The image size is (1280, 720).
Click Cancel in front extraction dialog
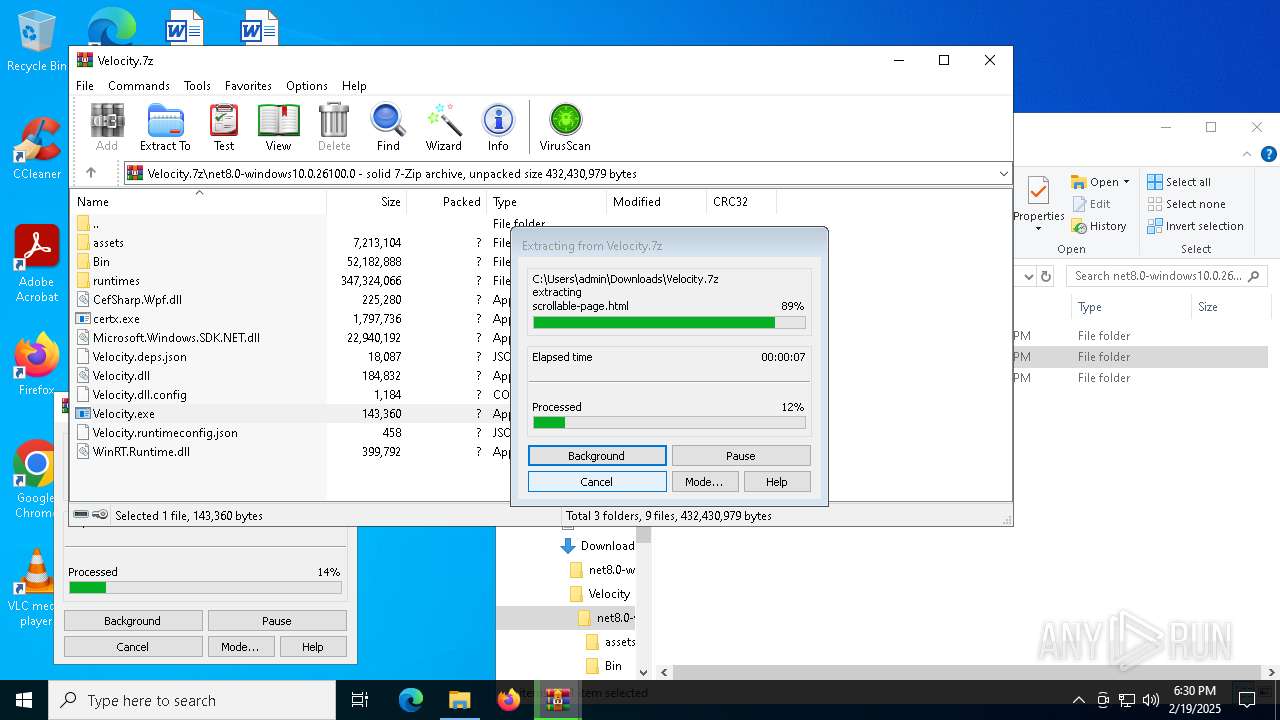[x=597, y=482]
